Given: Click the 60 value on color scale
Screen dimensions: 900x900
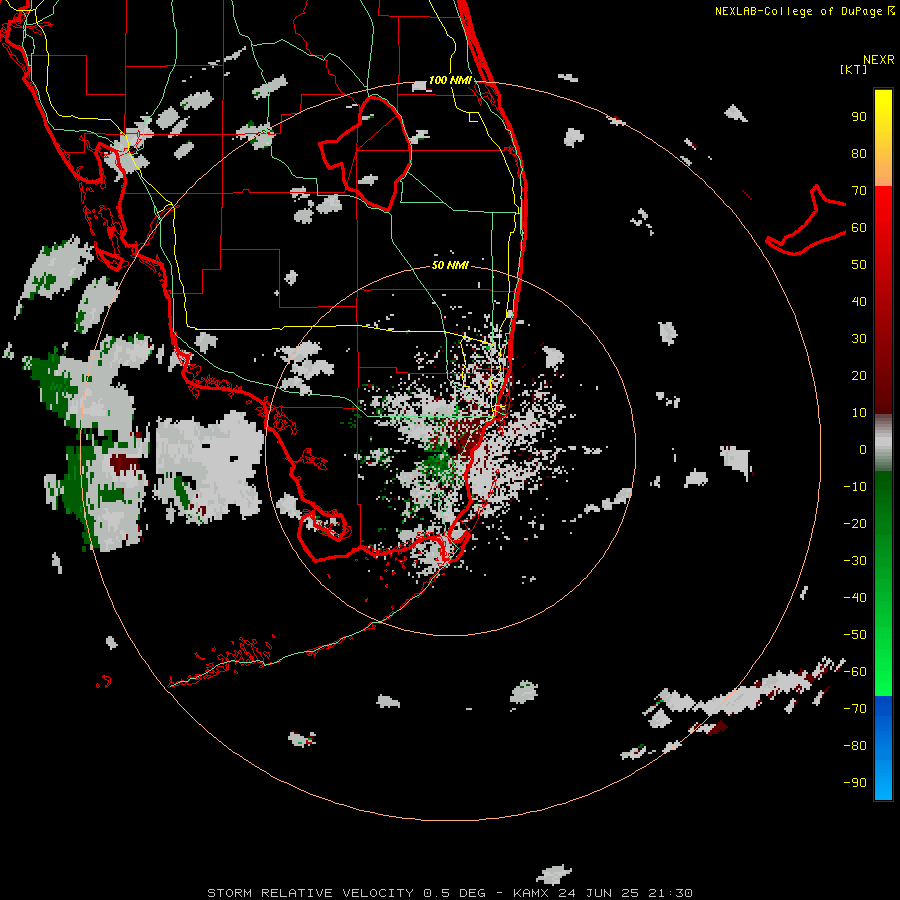Looking at the screenshot, I should click(x=859, y=227).
